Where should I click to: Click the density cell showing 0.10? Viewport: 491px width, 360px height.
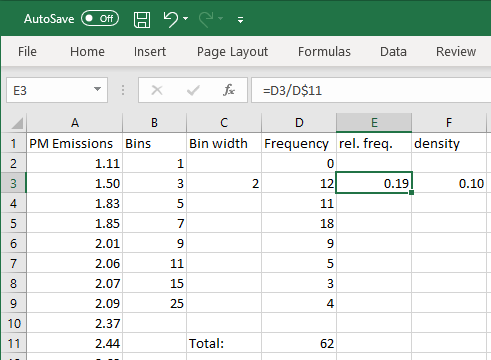[449, 183]
